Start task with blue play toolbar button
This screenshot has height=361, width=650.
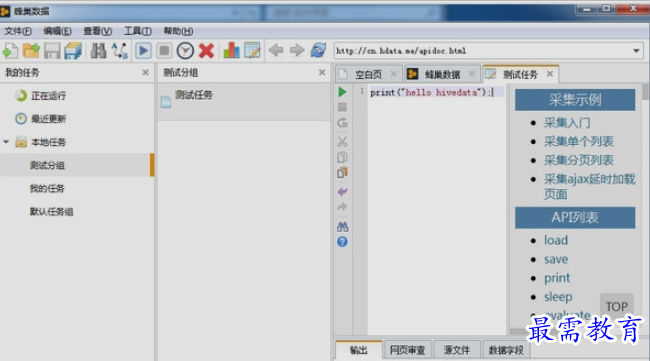tap(143, 51)
